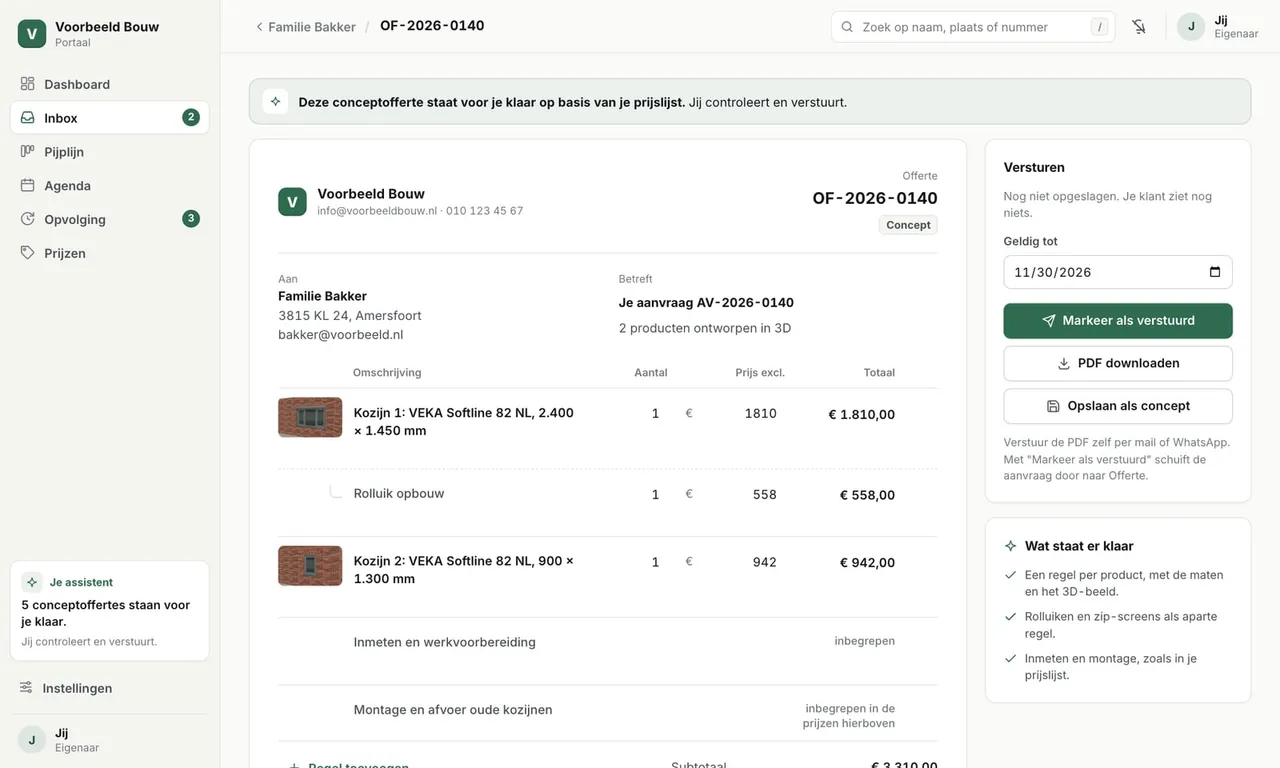Edit the Kozijn 1 price 1810 field
1280x768 pixels.
coord(760,413)
